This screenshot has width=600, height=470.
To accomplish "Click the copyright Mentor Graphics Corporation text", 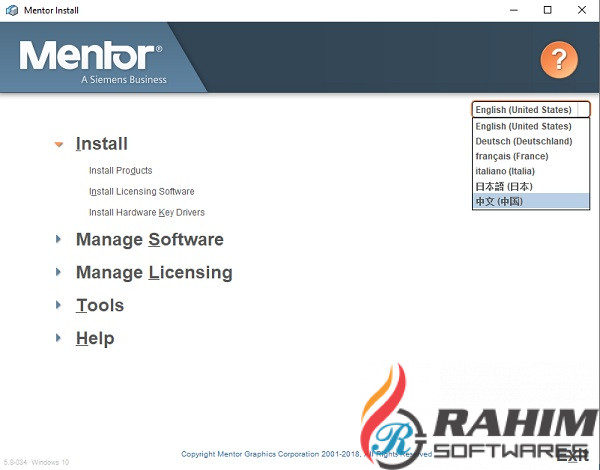I will pyautogui.click(x=307, y=454).
